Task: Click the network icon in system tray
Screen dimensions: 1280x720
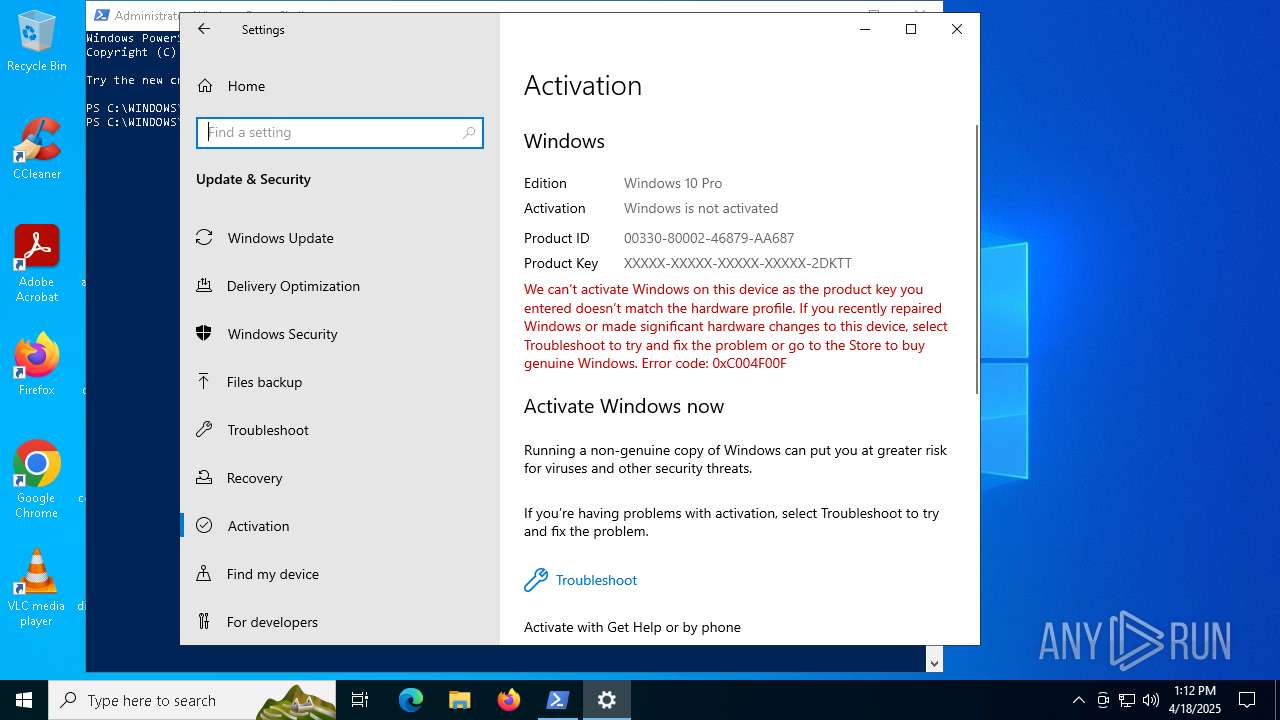Action: click(x=1127, y=700)
